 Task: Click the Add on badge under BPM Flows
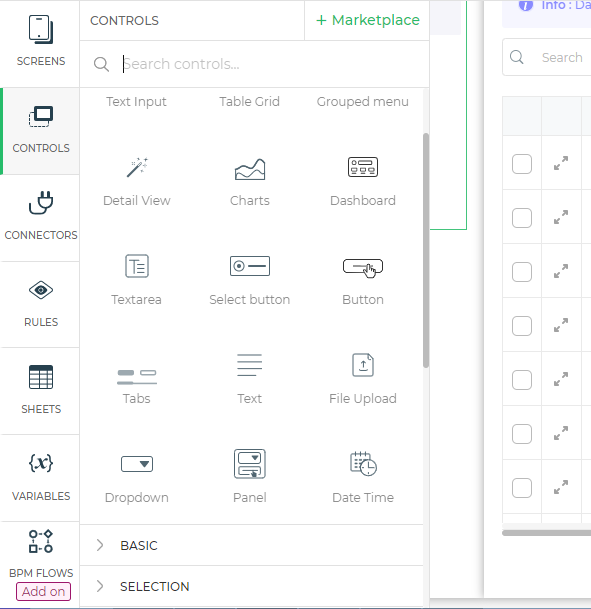[43, 592]
